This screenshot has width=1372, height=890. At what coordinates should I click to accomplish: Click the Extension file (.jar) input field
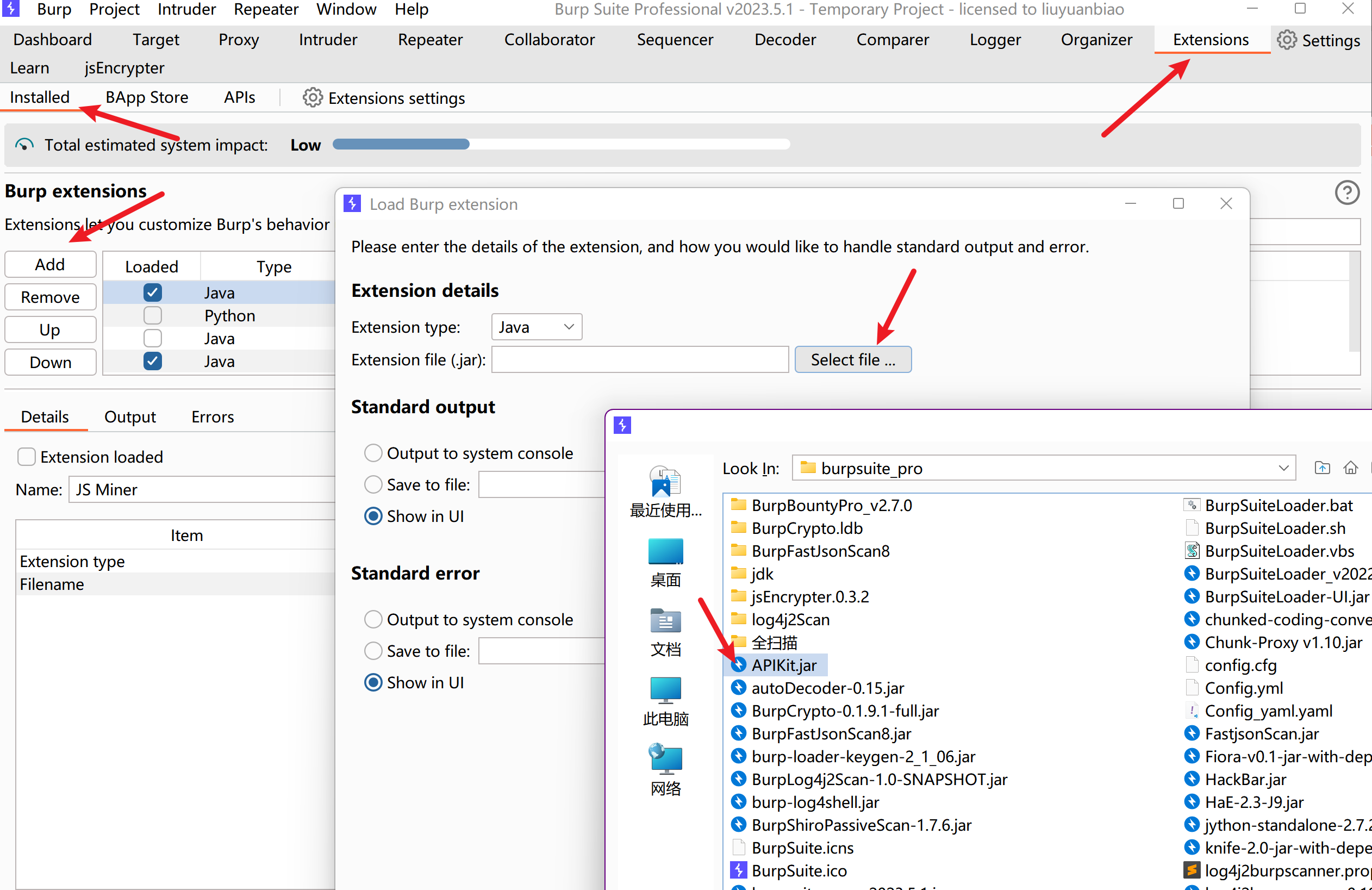639,360
